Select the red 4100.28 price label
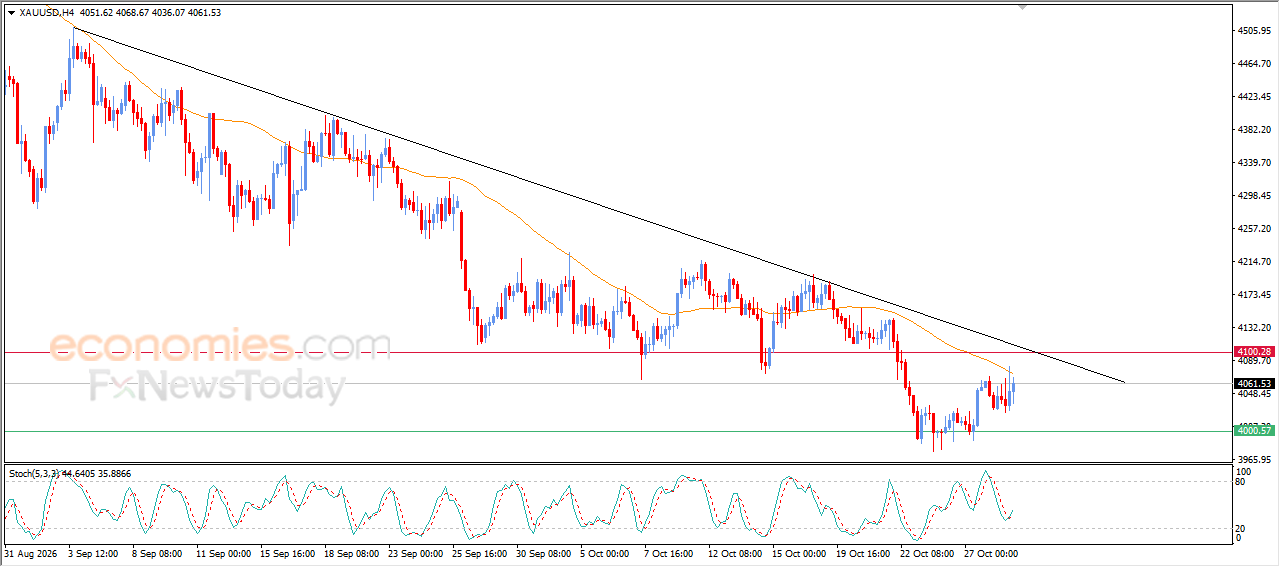 coord(1254,352)
